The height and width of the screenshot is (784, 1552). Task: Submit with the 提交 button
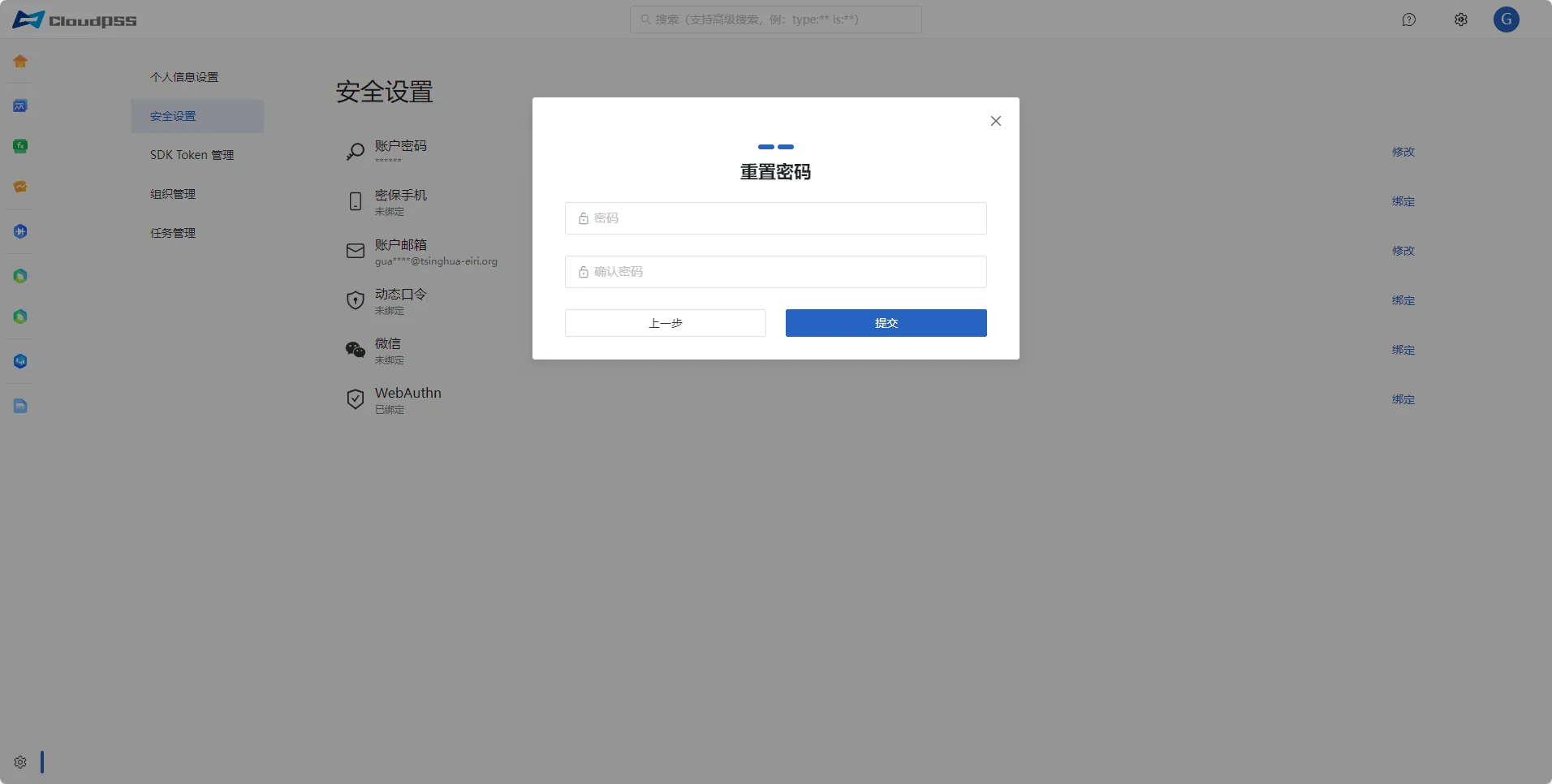tap(886, 323)
